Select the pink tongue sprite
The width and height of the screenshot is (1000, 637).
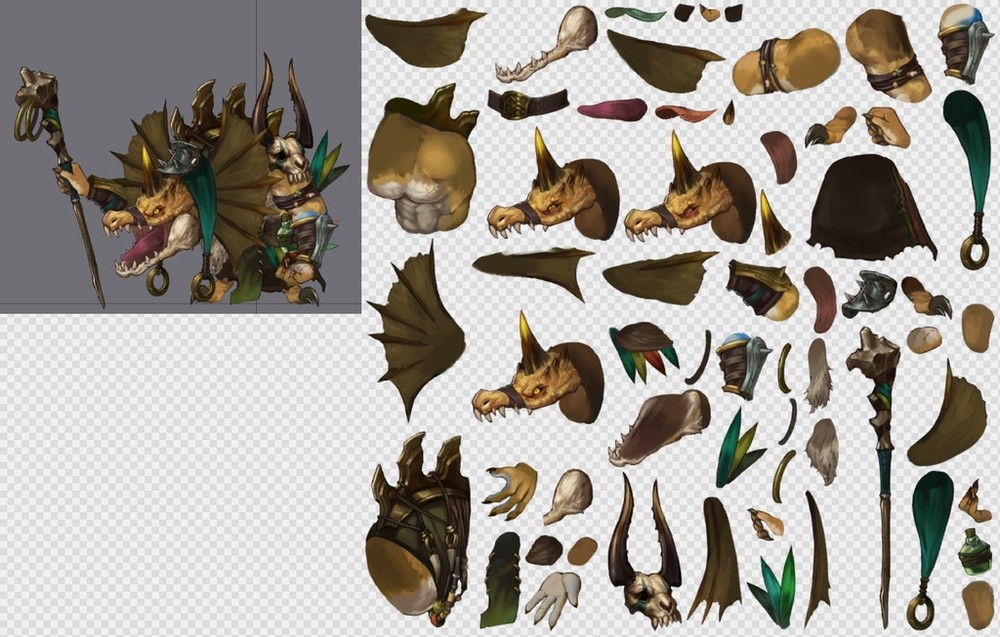[x=612, y=109]
